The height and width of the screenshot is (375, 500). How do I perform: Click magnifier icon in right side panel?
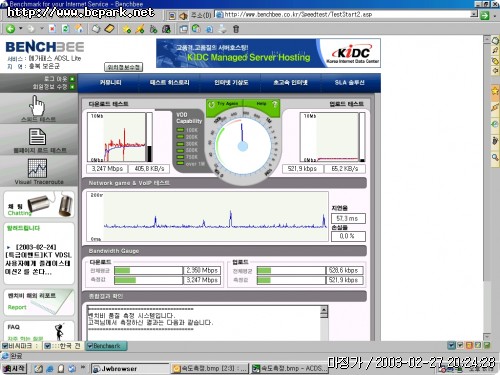(495, 157)
